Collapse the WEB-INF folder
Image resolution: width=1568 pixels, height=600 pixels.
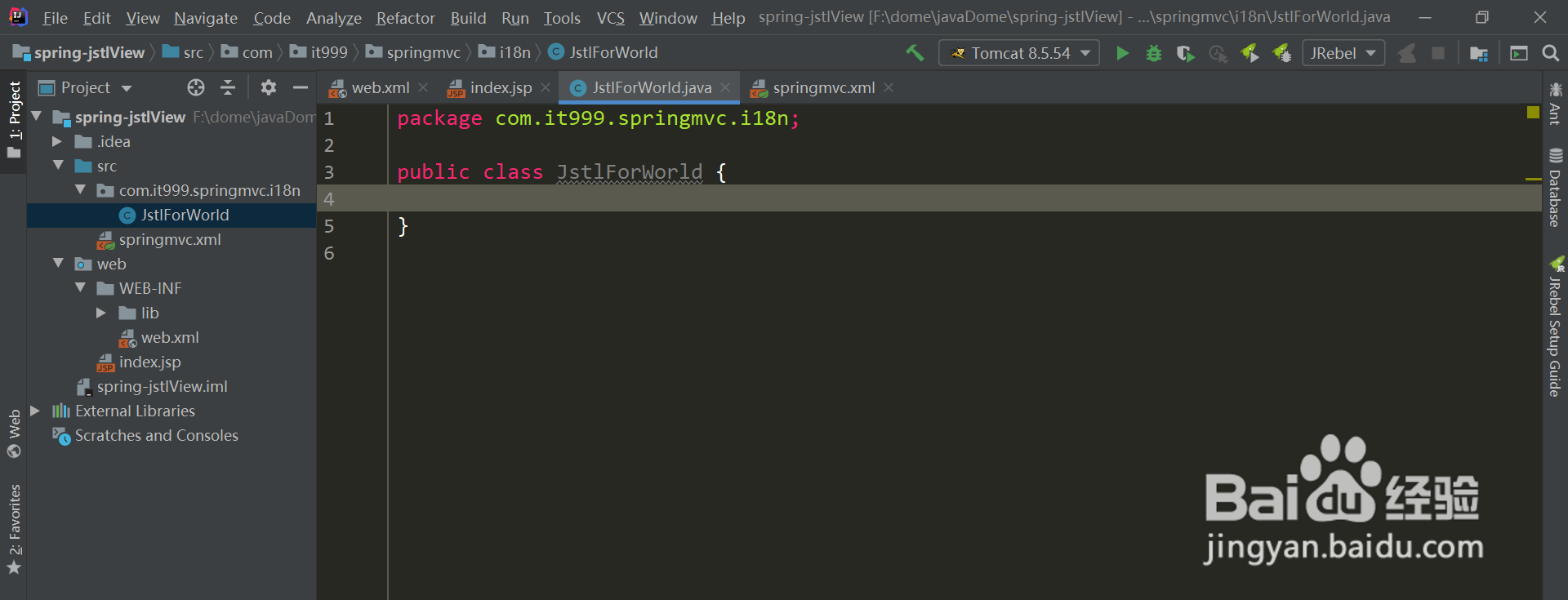[80, 288]
